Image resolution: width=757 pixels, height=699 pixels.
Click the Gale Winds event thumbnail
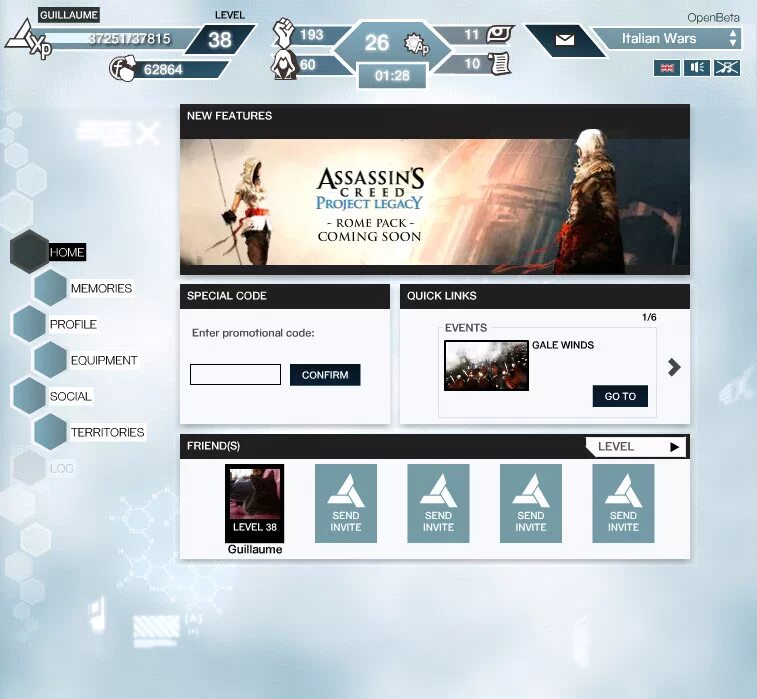tap(486, 365)
